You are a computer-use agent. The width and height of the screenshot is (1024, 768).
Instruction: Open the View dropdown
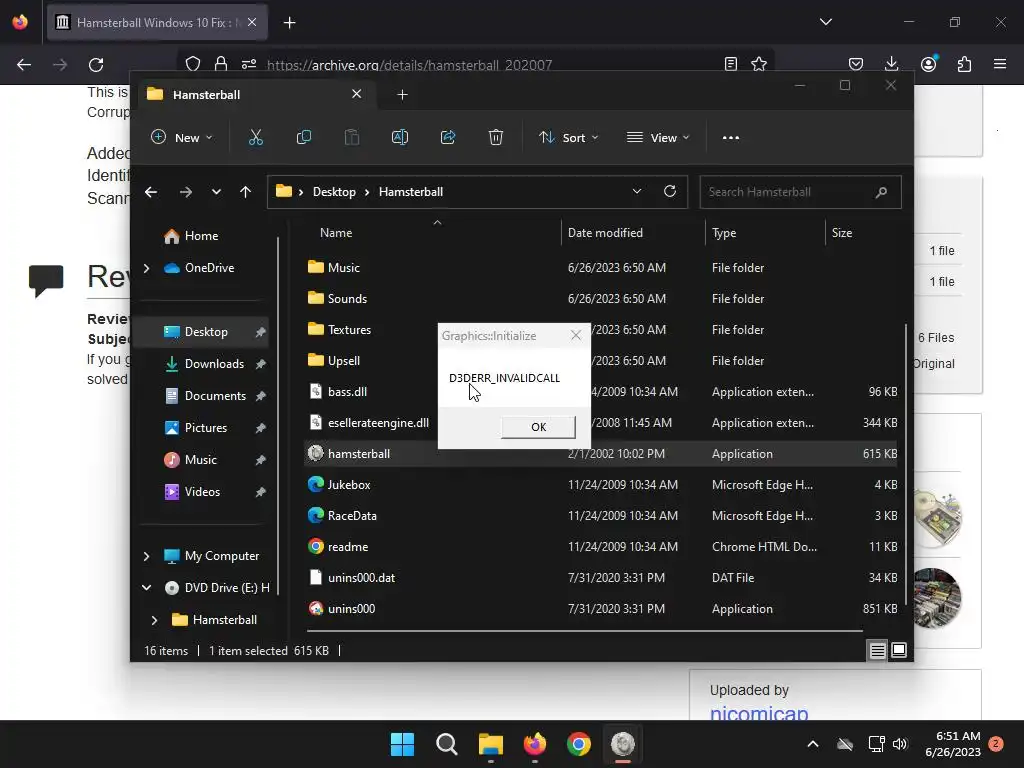tap(658, 138)
